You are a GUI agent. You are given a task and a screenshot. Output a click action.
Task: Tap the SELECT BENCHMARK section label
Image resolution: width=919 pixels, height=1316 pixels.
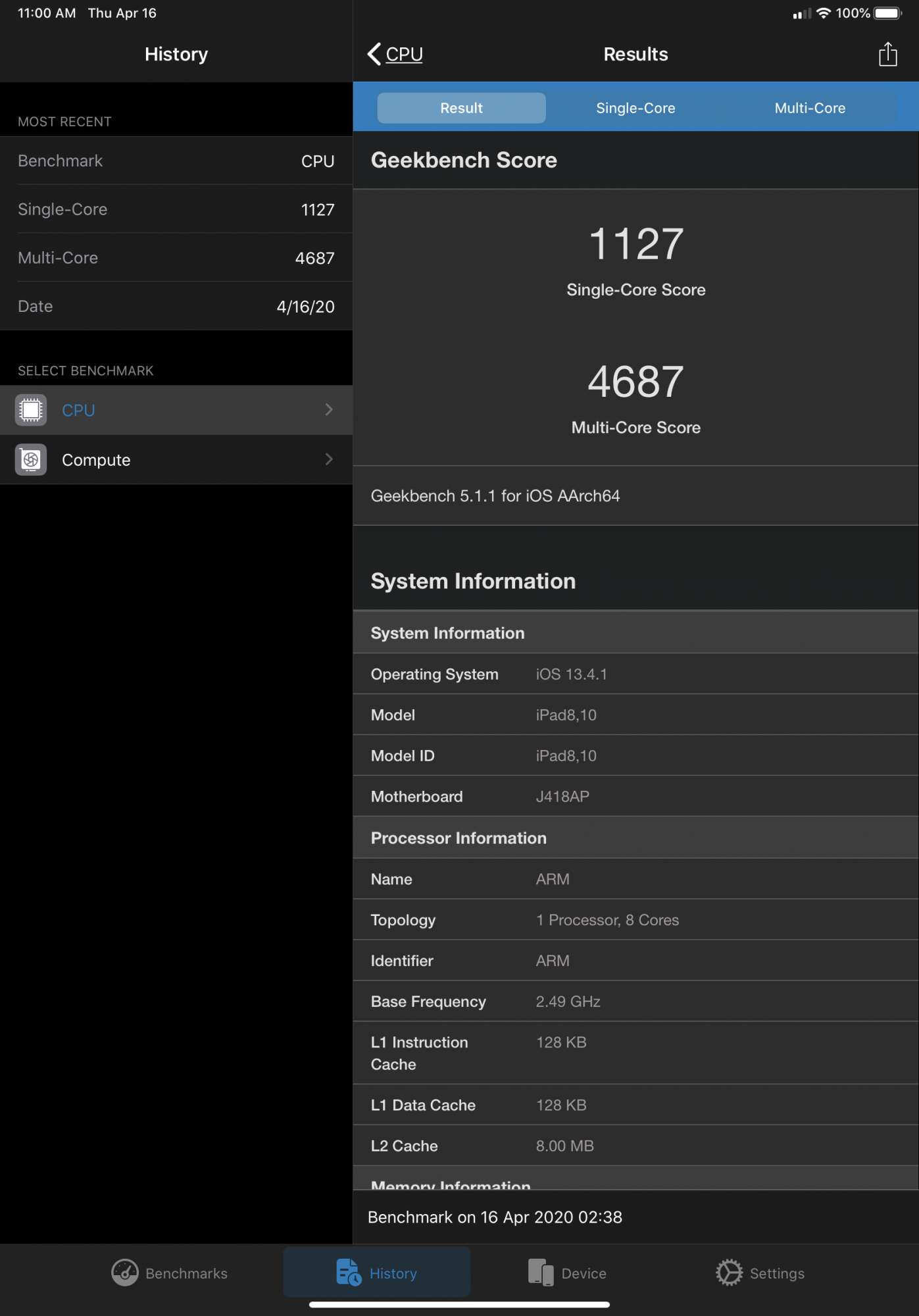coord(86,370)
